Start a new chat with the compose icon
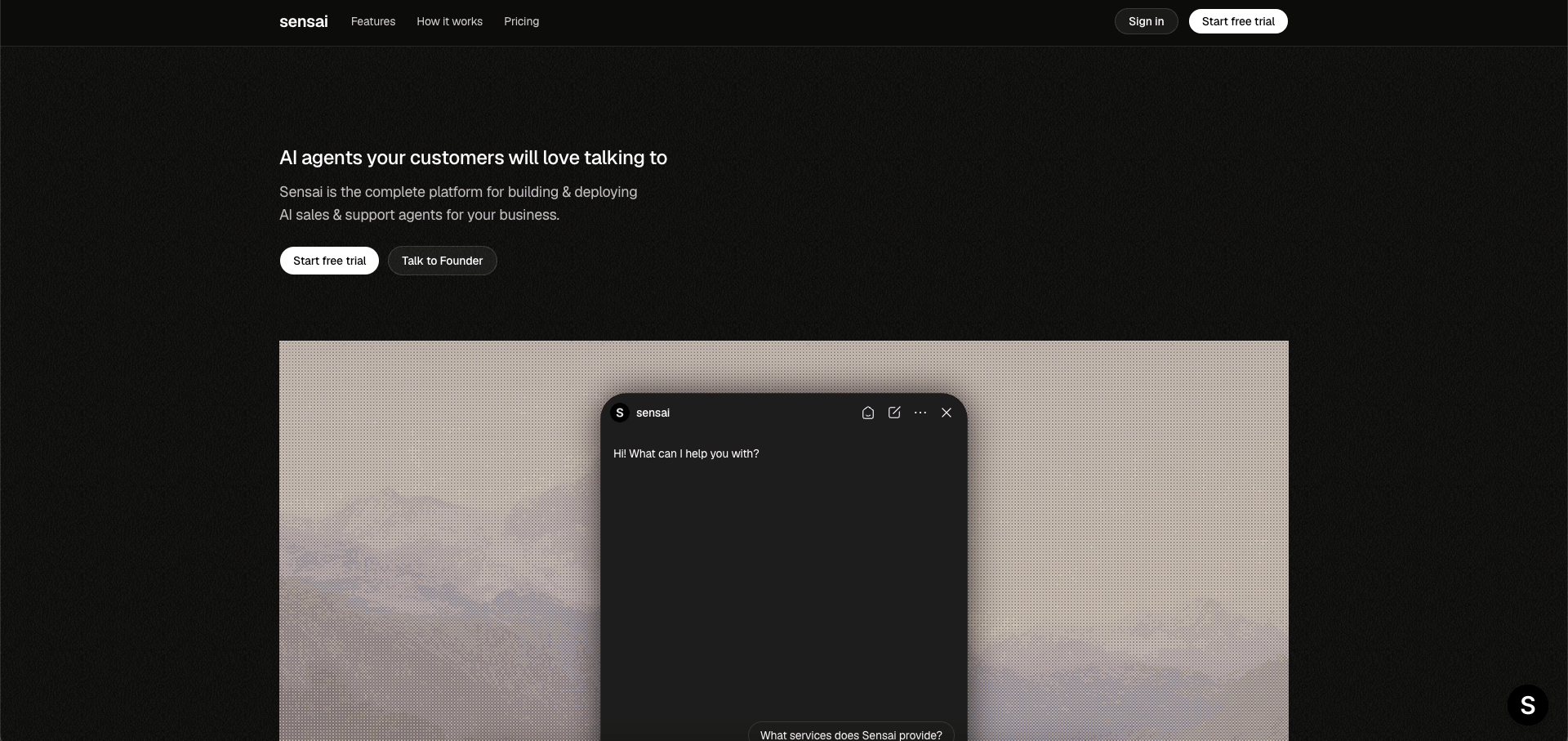Screen dimensions: 1568x741 [894, 413]
